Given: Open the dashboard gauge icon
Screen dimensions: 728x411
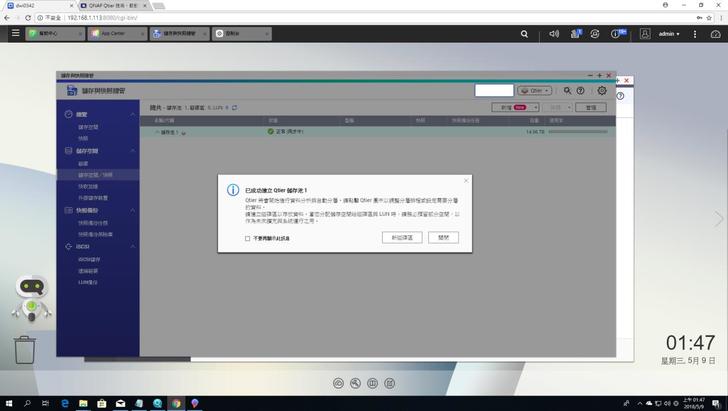Looking at the screenshot, I should [715, 34].
